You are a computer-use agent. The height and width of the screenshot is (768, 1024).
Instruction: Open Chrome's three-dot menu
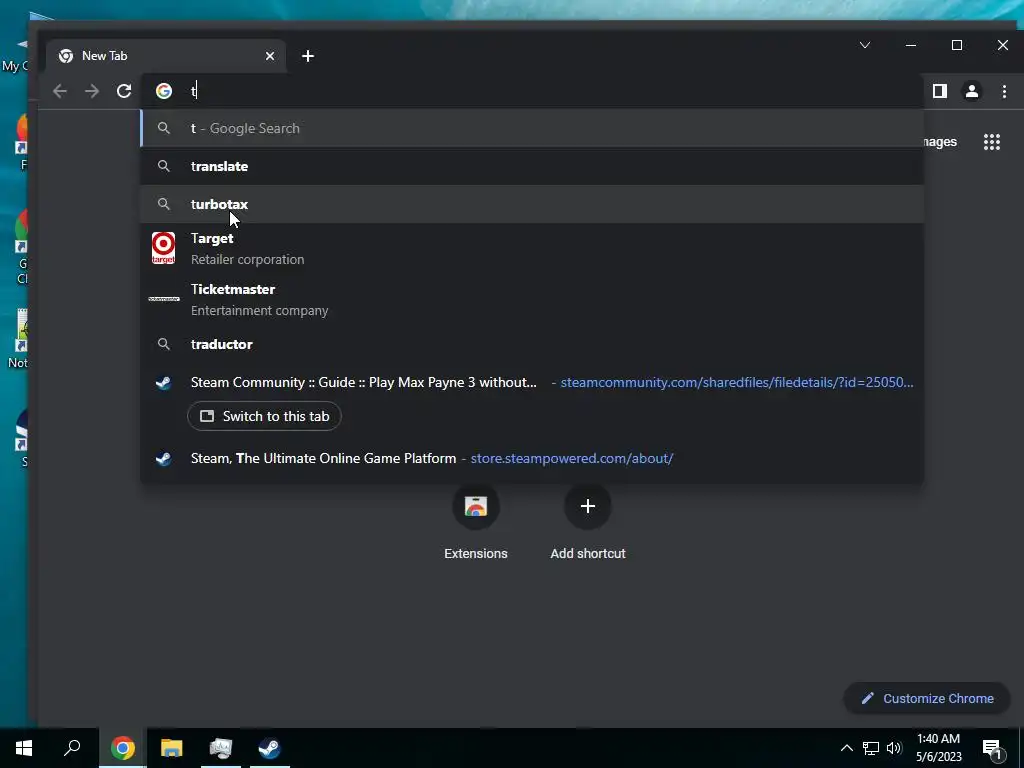pyautogui.click(x=1004, y=91)
